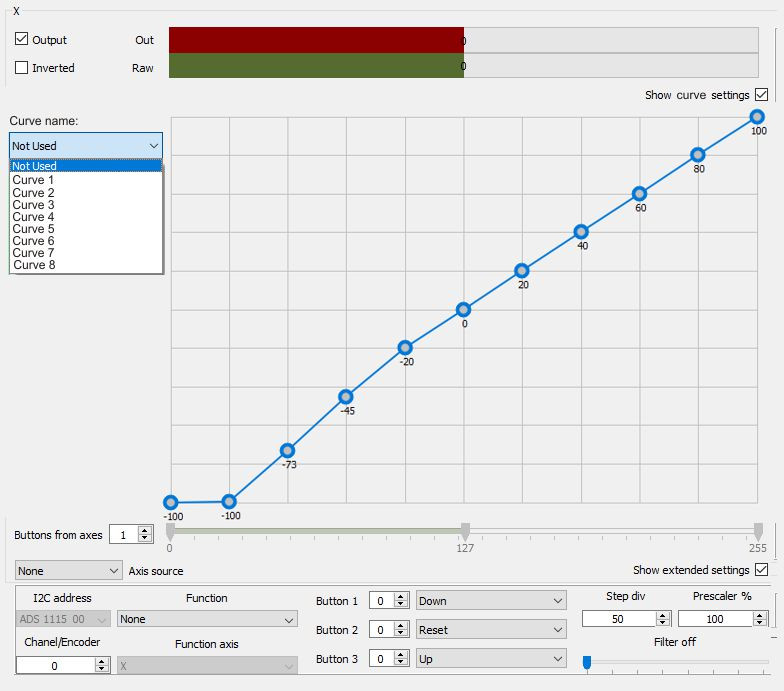Choose Curve 3 from the list
784x691 pixels.
86,204
